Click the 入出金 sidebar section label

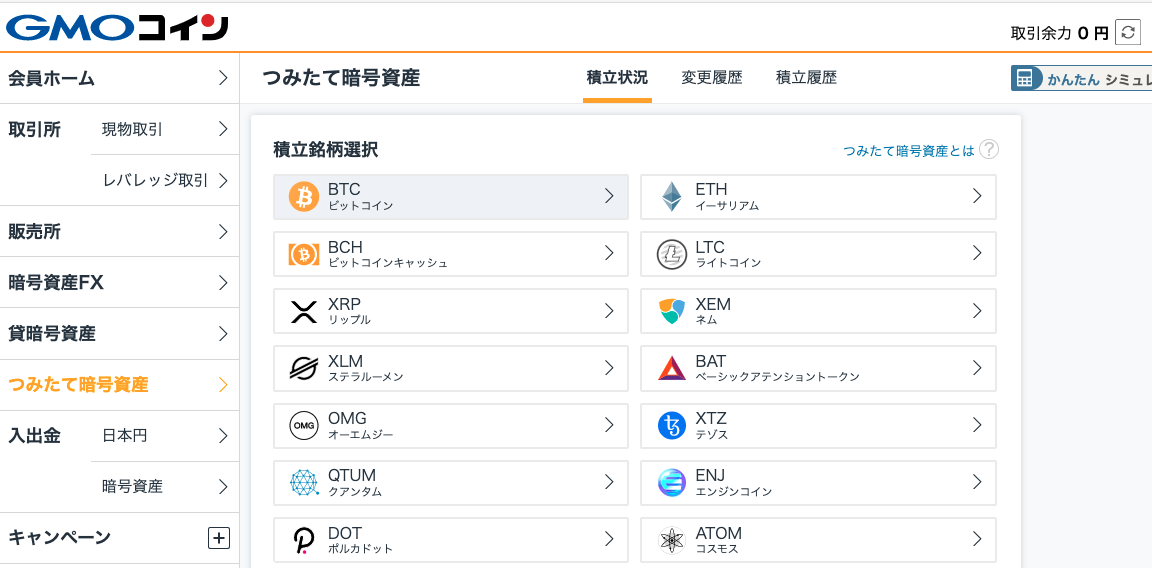(x=35, y=436)
